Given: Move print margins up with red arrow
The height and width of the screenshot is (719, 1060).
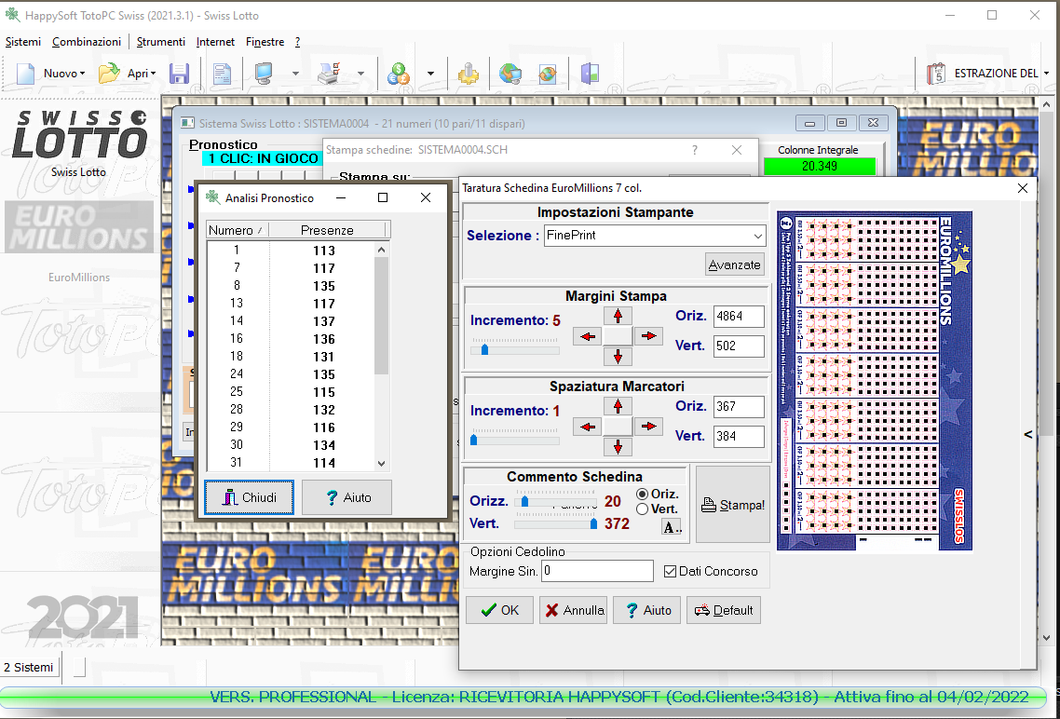Looking at the screenshot, I should pyautogui.click(x=617, y=316).
